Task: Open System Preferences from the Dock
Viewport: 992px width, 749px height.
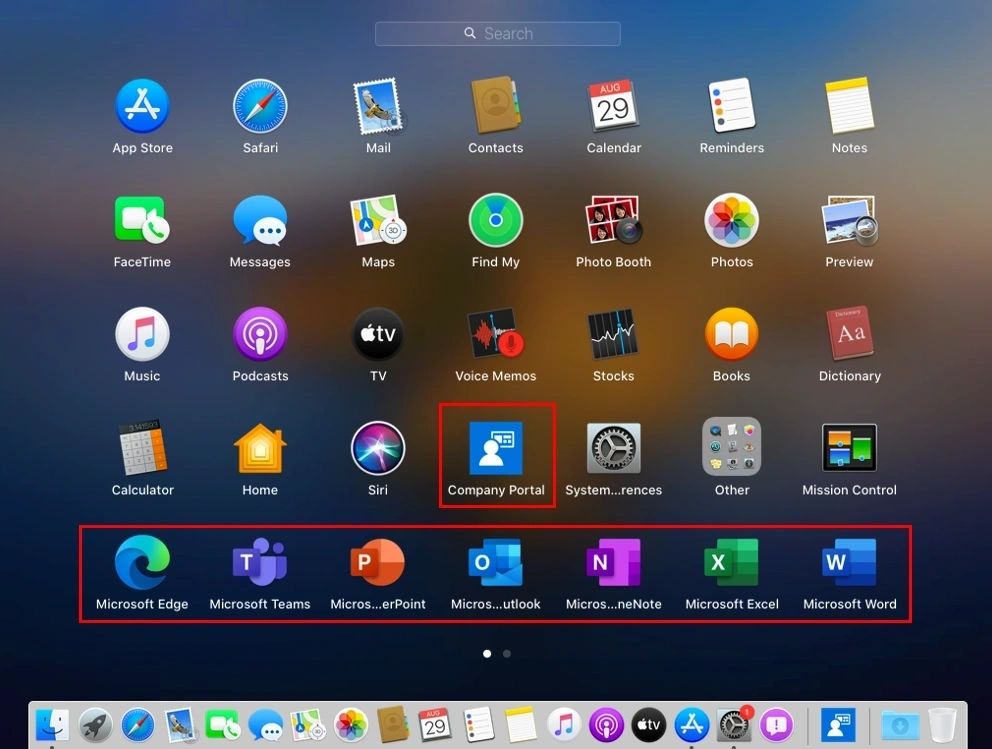Action: [x=734, y=725]
